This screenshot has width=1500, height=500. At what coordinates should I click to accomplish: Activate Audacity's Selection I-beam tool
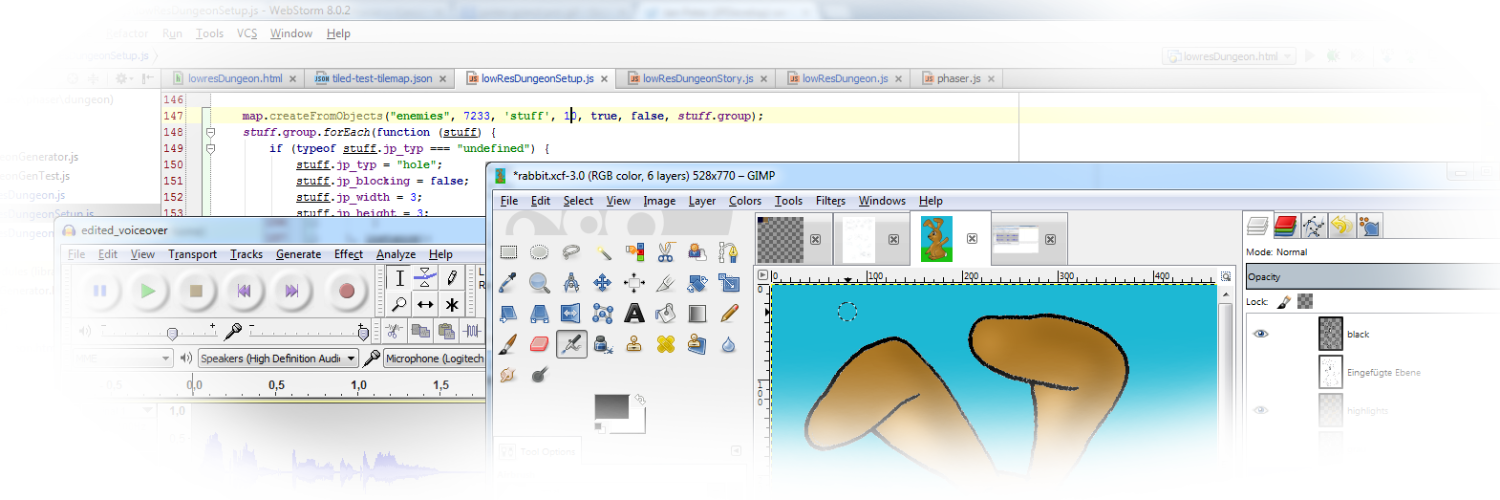(x=399, y=278)
